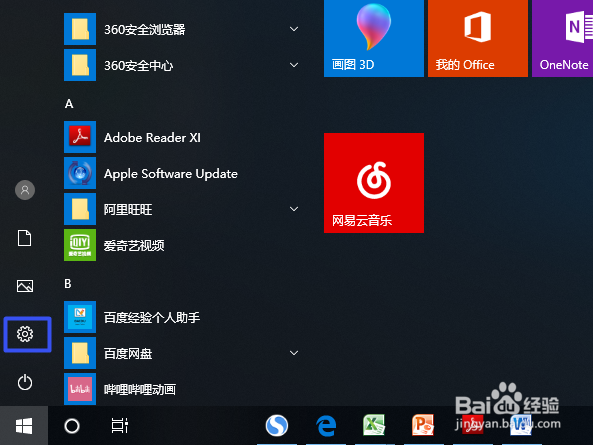This screenshot has height=445, width=593.
Task: Click the Apple Software Update icon
Action: tap(80, 173)
